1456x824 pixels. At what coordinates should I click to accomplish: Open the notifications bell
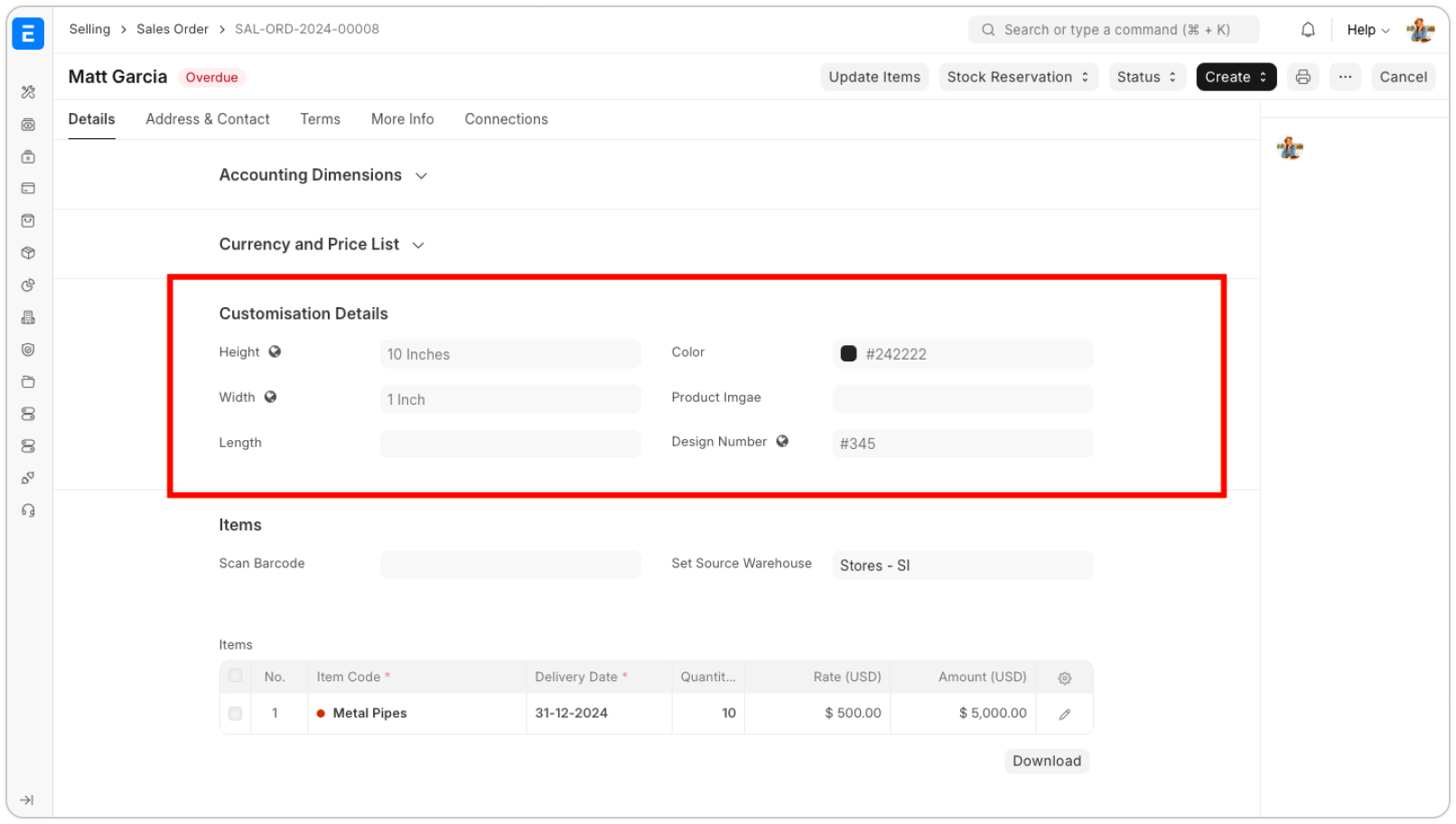point(1307,30)
